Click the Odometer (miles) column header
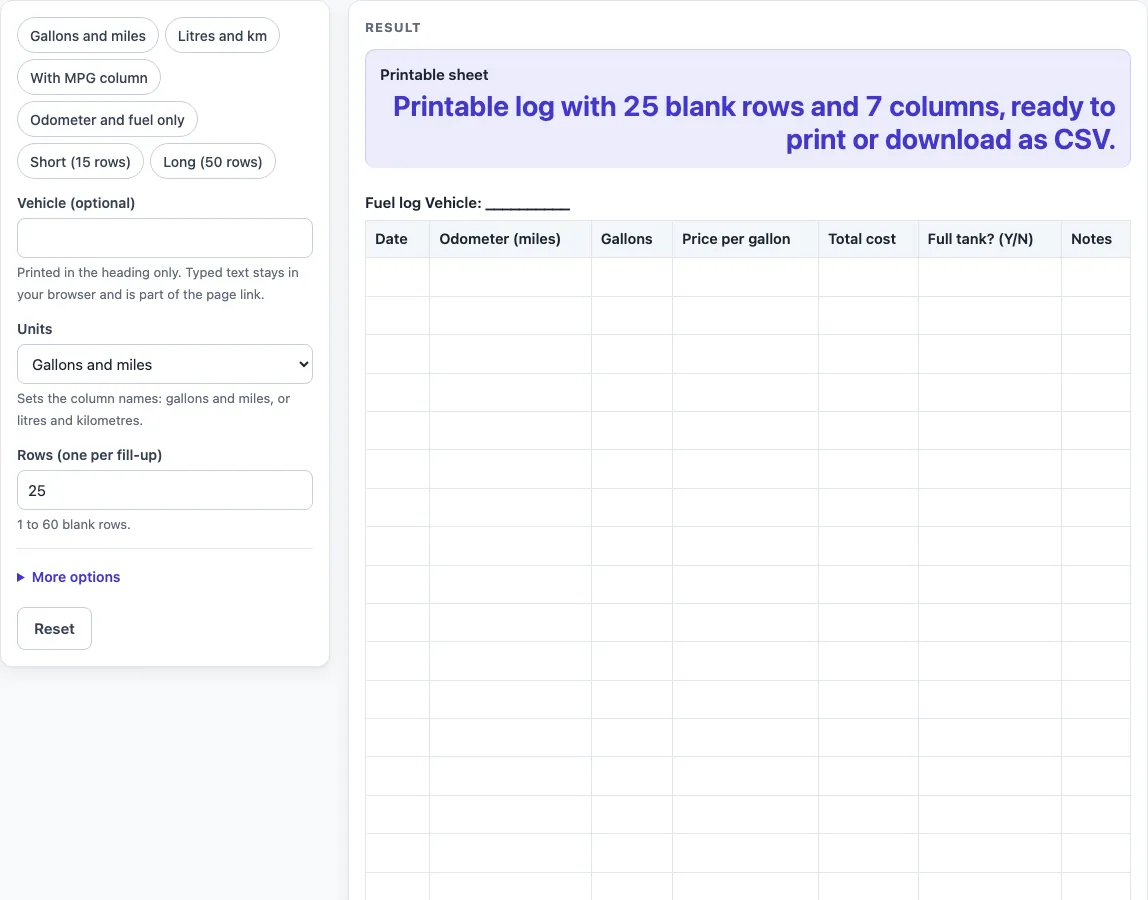Screen dimensions: 1148x900 pyautogui.click(x=510, y=239)
